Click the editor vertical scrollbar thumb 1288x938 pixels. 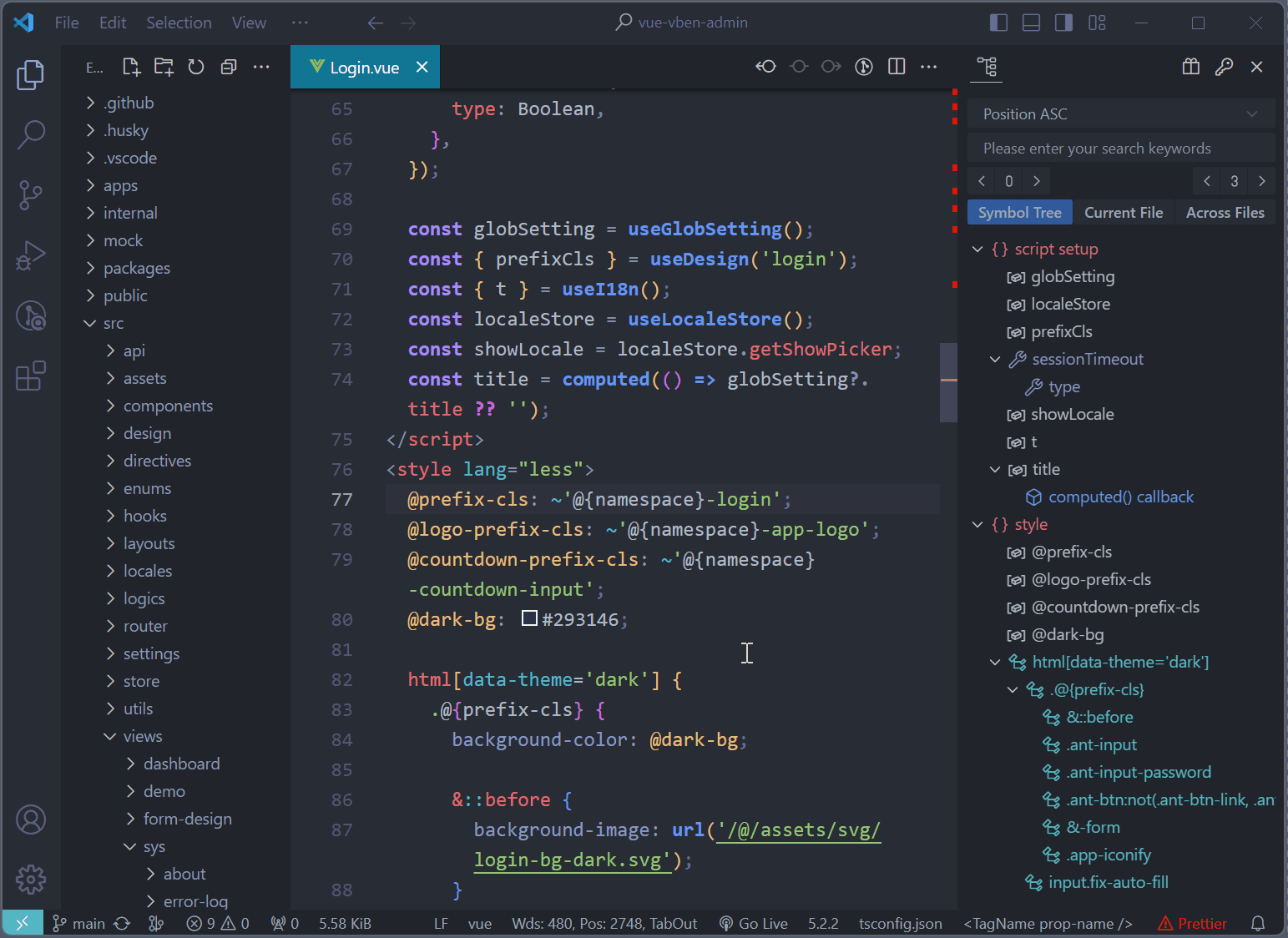pyautogui.click(x=948, y=382)
